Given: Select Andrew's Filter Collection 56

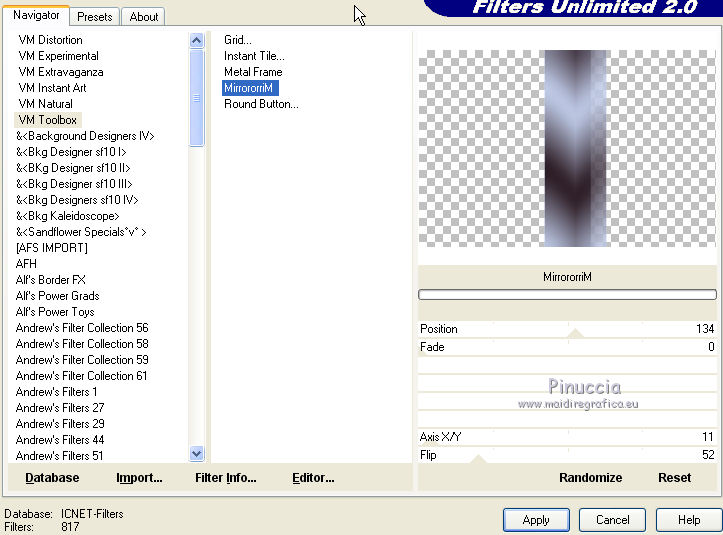Looking at the screenshot, I should tap(82, 328).
